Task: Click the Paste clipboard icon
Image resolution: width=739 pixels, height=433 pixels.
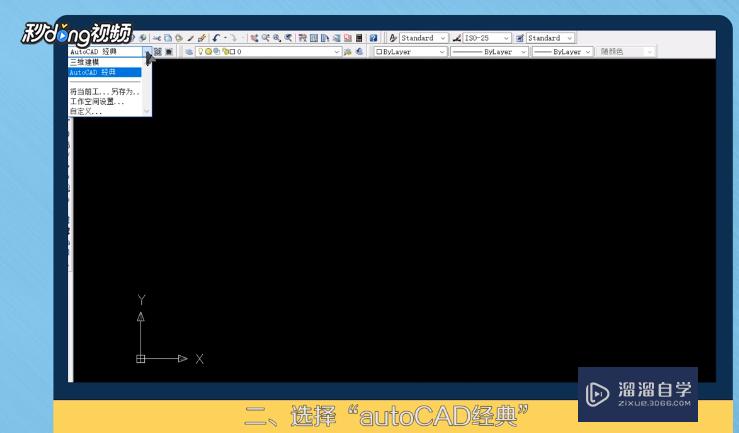Action: pos(179,38)
